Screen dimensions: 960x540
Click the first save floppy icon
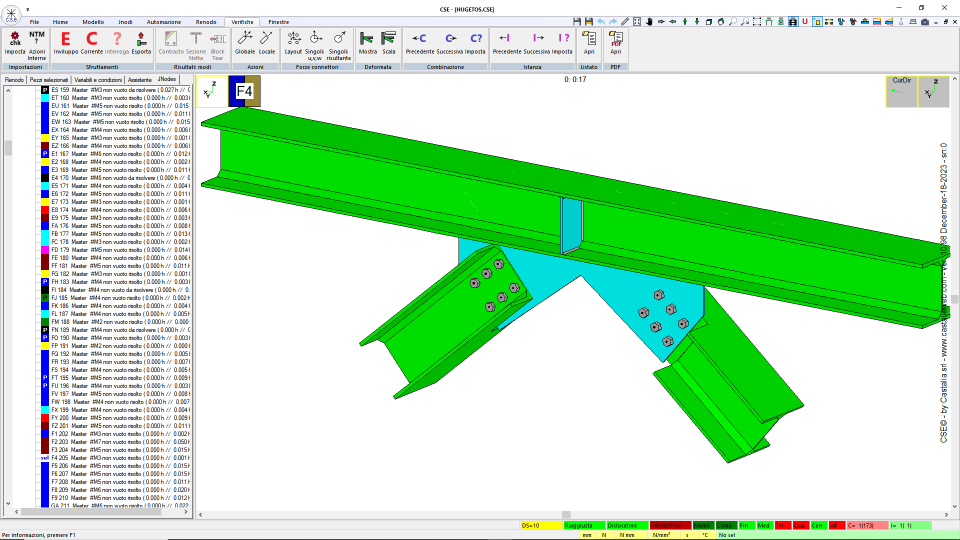pyautogui.click(x=577, y=21)
